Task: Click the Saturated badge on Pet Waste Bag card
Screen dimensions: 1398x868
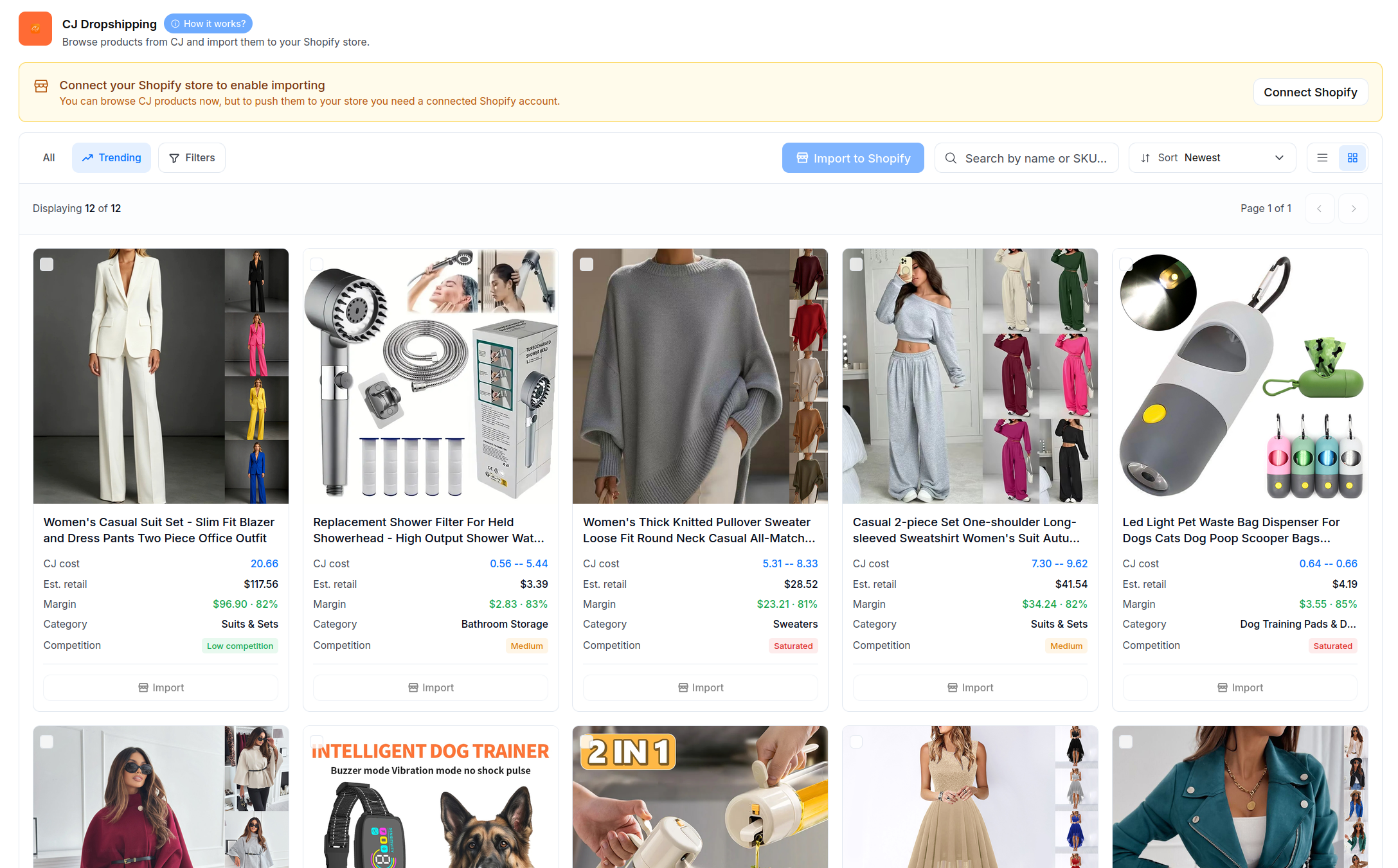Action: (1332, 646)
